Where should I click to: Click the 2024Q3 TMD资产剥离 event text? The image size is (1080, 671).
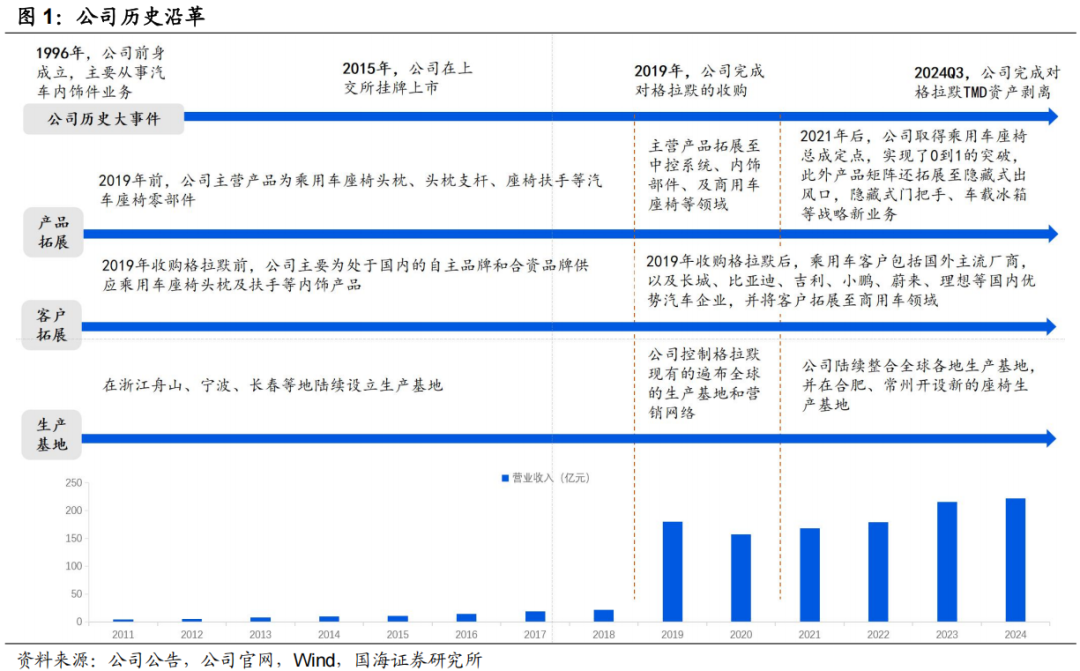[986, 83]
